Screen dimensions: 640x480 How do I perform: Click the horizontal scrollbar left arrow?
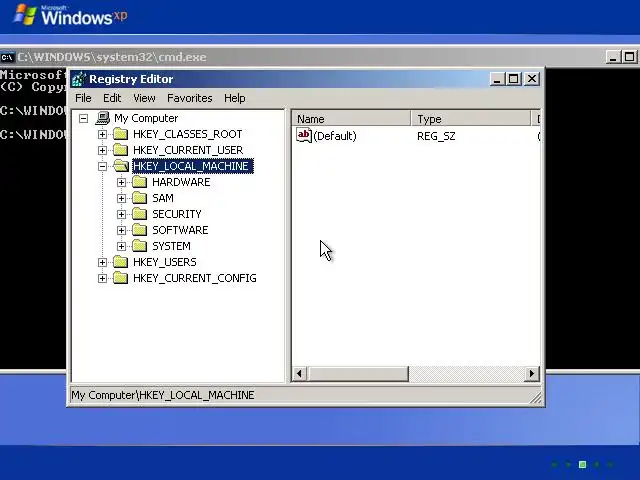299,373
